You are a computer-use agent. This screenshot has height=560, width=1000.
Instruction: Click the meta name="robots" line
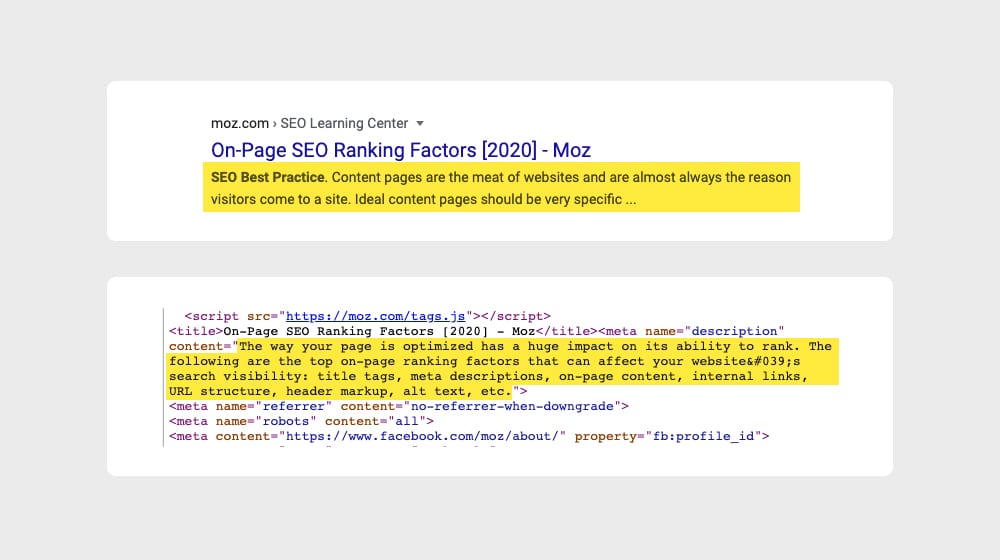click(x=301, y=421)
